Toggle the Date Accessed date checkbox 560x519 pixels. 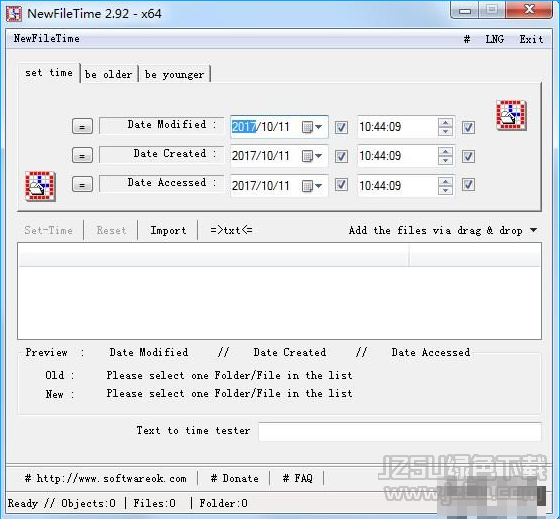(x=341, y=185)
